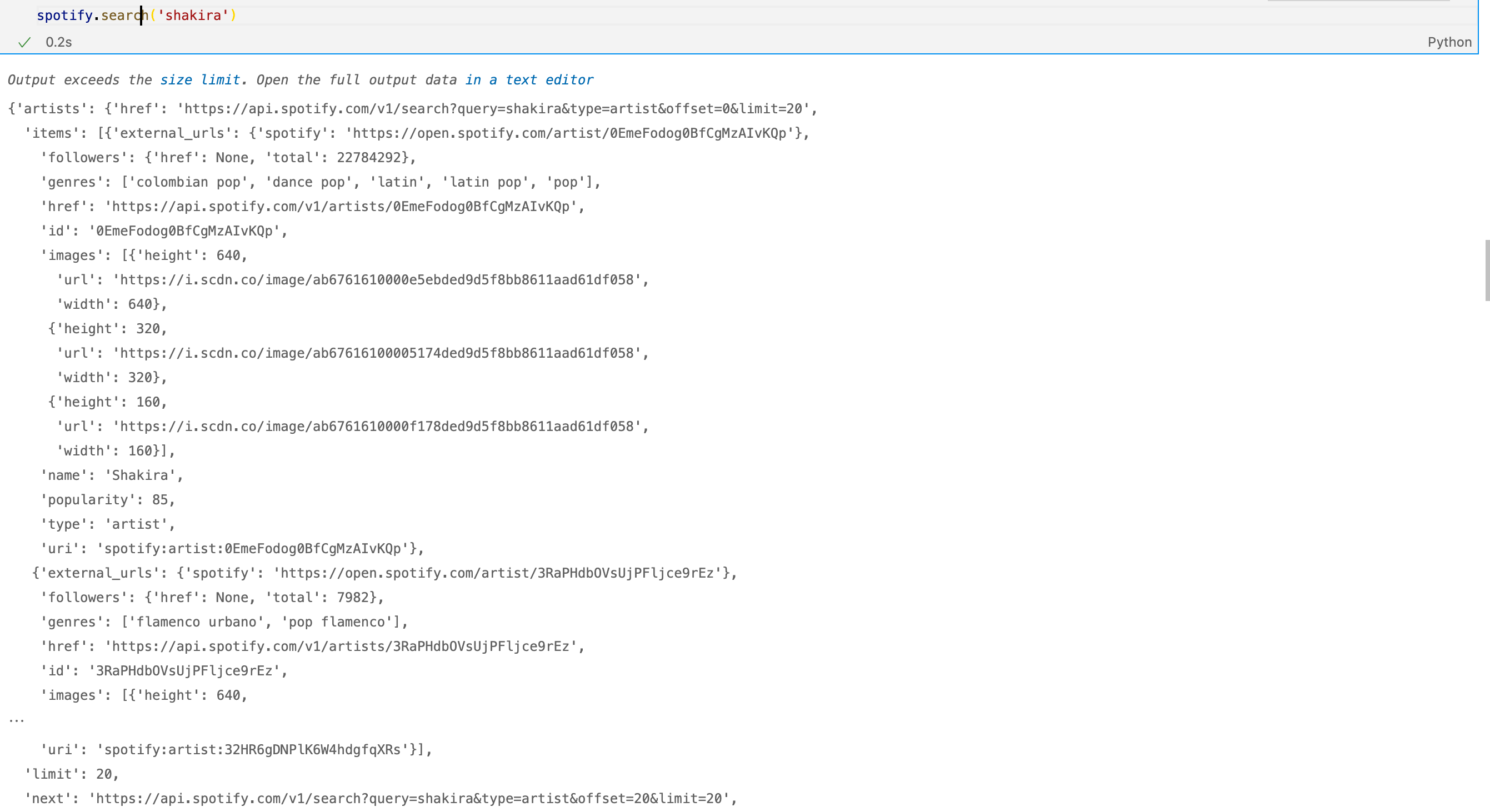This screenshot has height=812, width=1490.
Task: Click the 'popularity': 85 output line
Action: click(x=107, y=500)
